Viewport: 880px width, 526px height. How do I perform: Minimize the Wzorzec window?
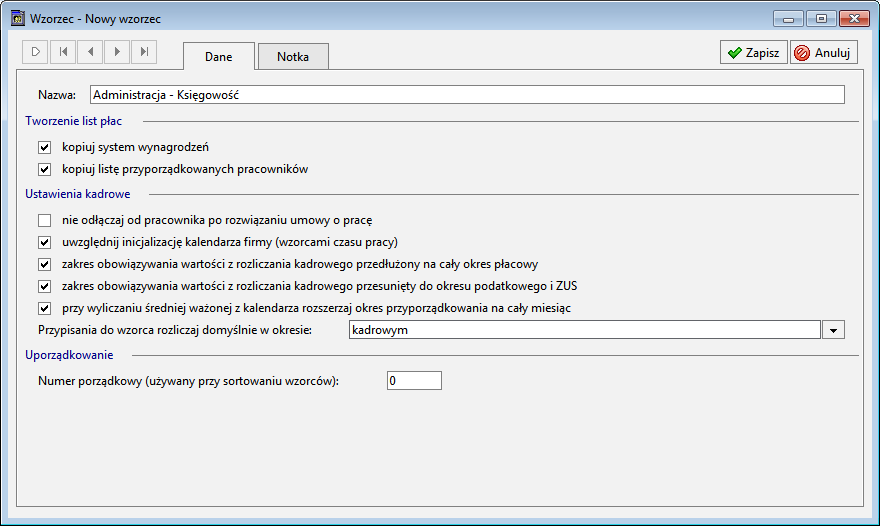[x=789, y=19]
